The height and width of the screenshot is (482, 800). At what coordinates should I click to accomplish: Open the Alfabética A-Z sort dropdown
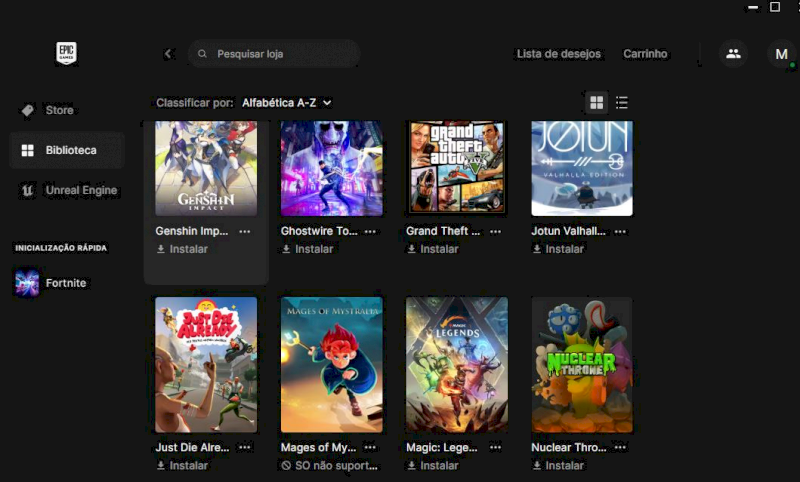(x=287, y=103)
